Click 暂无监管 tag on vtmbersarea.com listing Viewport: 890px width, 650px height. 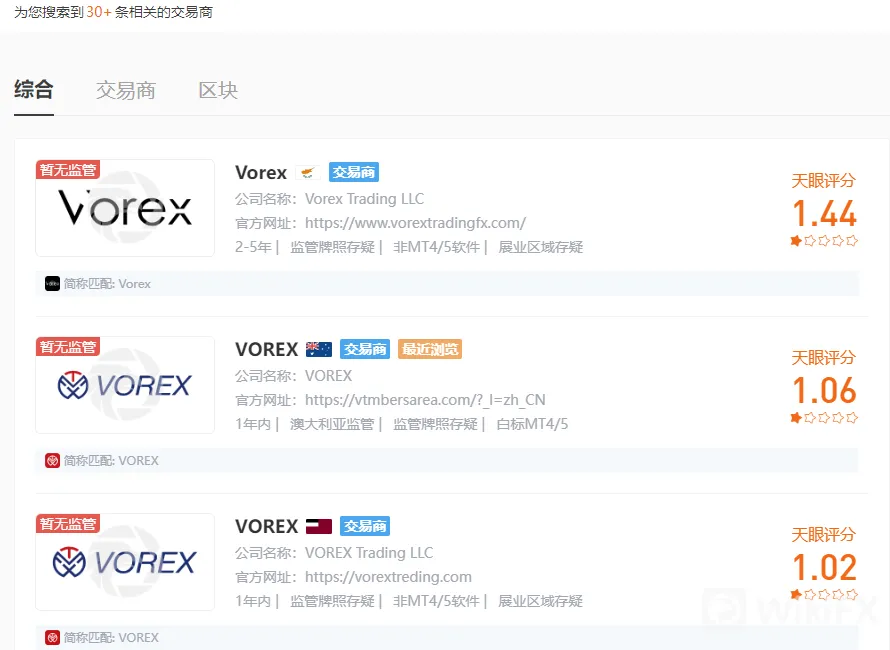click(x=68, y=347)
